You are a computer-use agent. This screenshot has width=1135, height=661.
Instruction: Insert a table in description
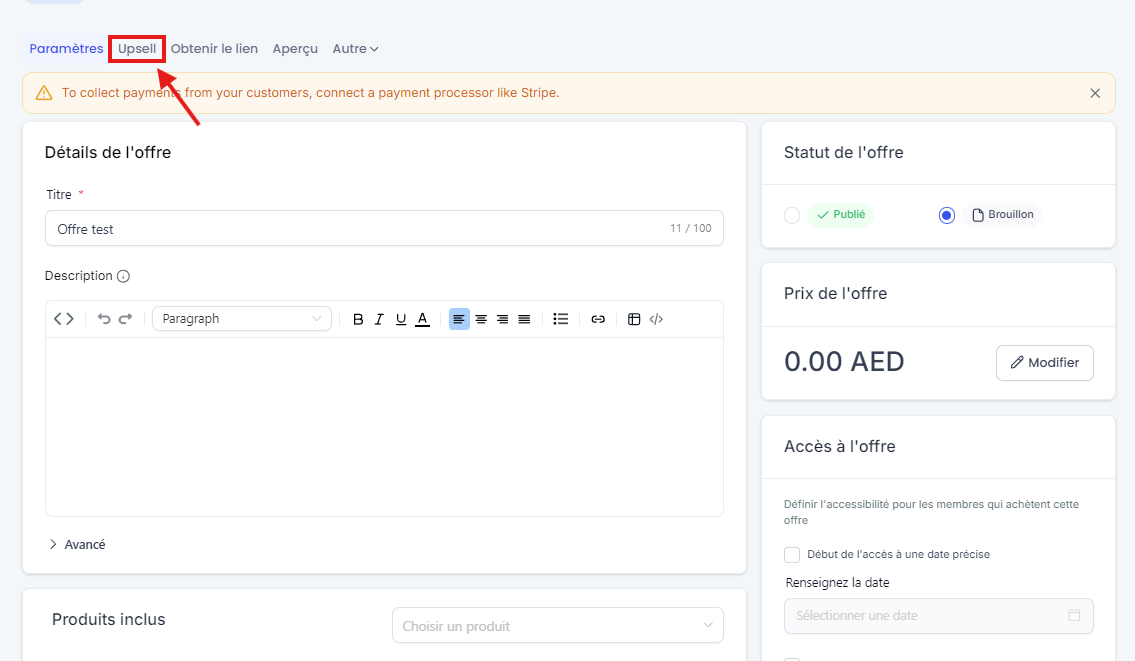634,319
